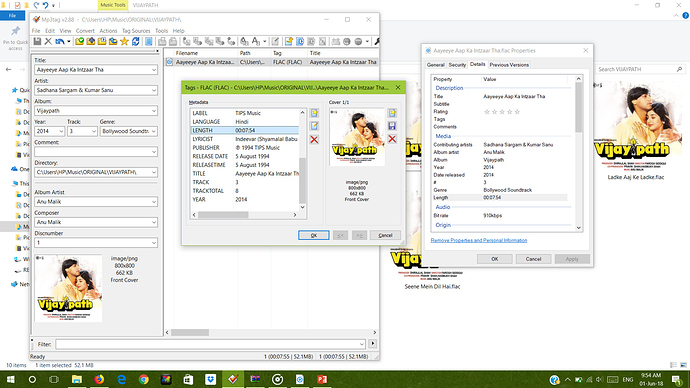Select the PUBLISHER metadata row
This screenshot has width=690, height=388.
(245, 148)
